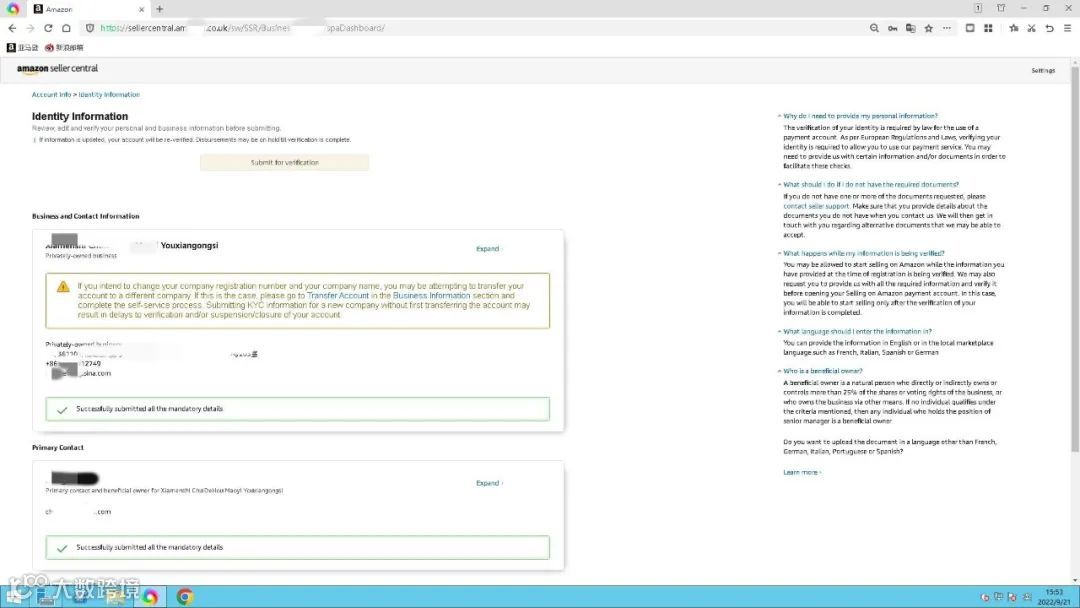Click the Submit for verification button
The image size is (1080, 608).
284,163
